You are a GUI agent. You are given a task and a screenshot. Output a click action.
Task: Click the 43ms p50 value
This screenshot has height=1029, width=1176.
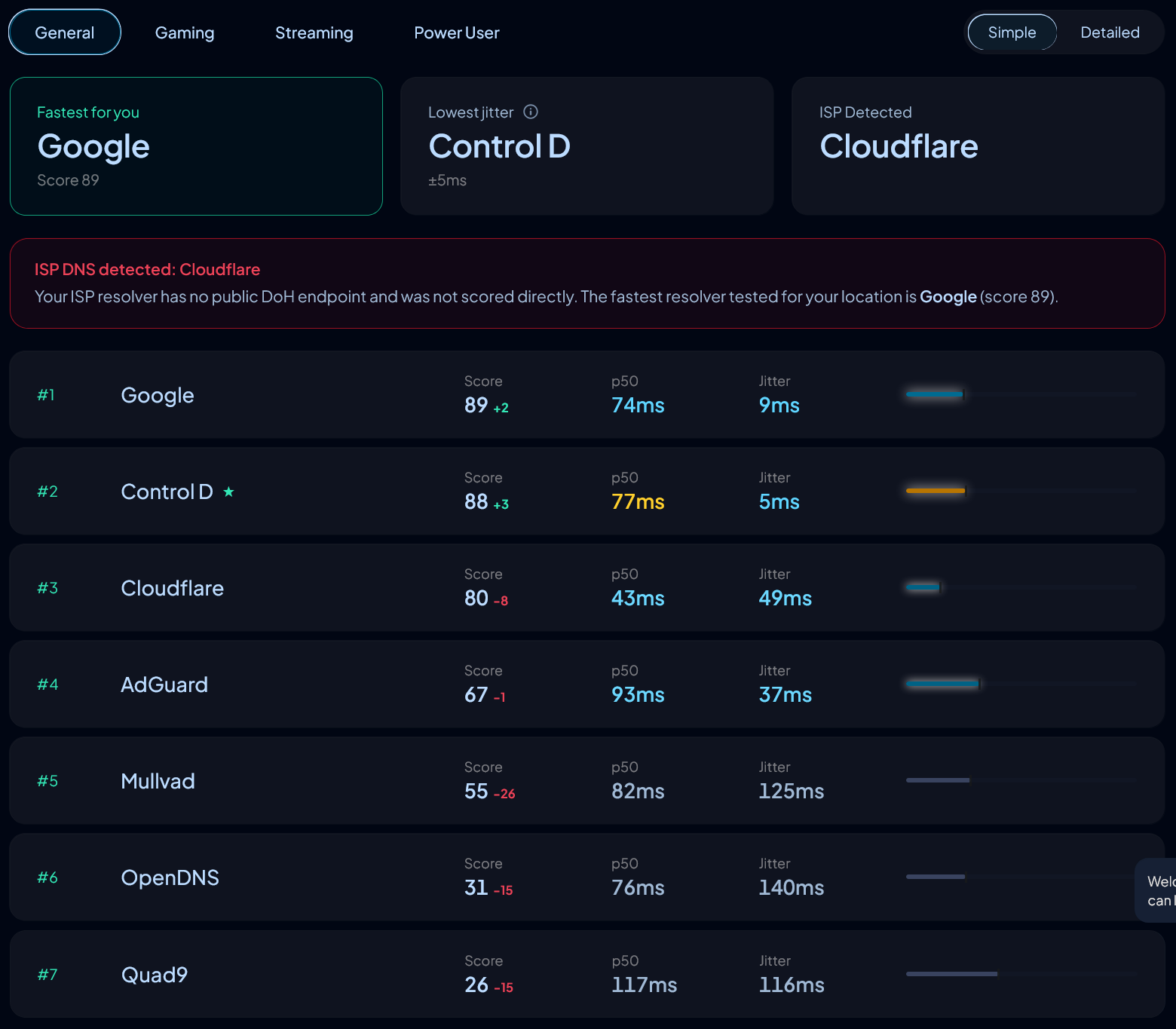click(x=638, y=599)
